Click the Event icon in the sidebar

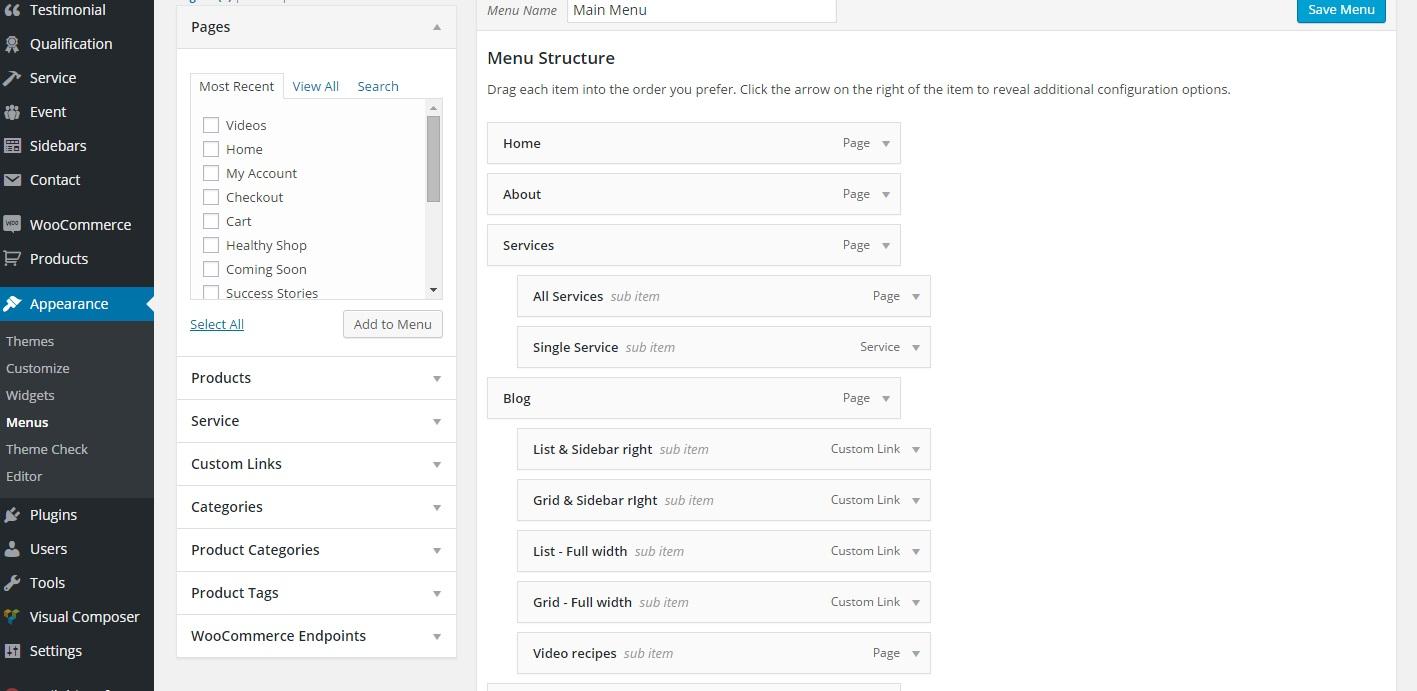pos(12,112)
